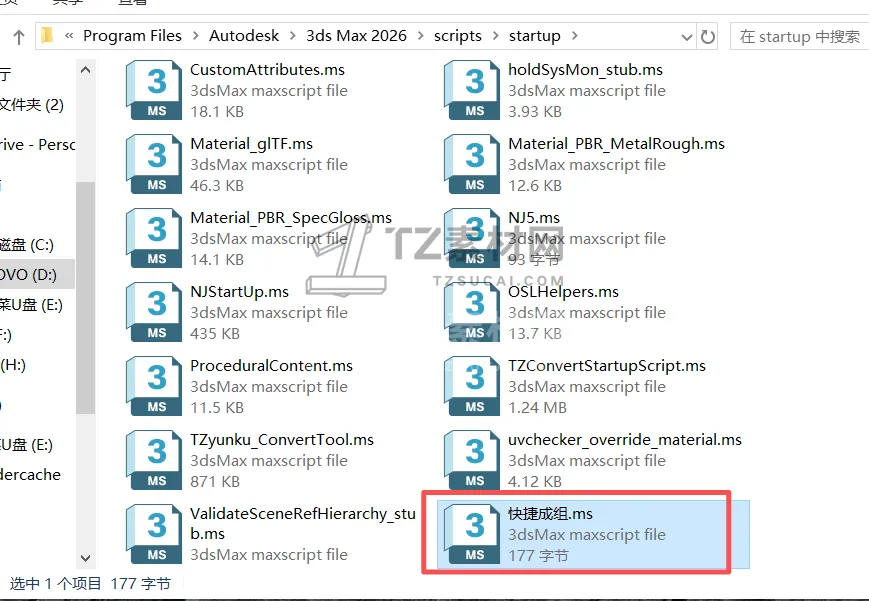Image resolution: width=869 pixels, height=601 pixels.
Task: Click the Material_PBR_MetalRough.ms filename
Action: tap(616, 144)
